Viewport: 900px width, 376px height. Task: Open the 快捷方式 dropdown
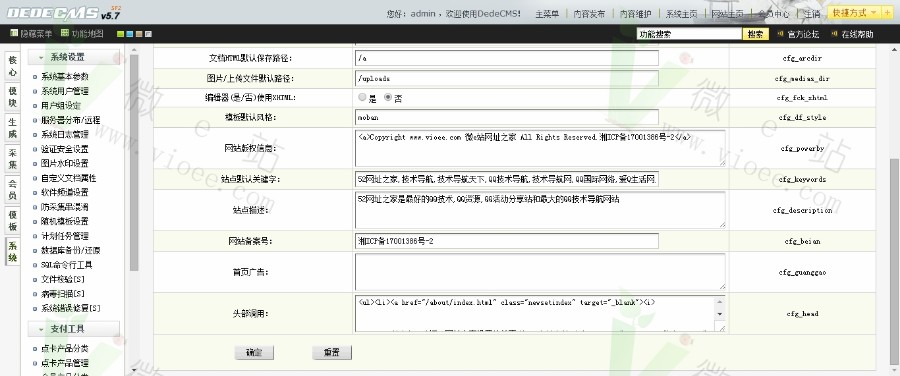click(x=854, y=13)
